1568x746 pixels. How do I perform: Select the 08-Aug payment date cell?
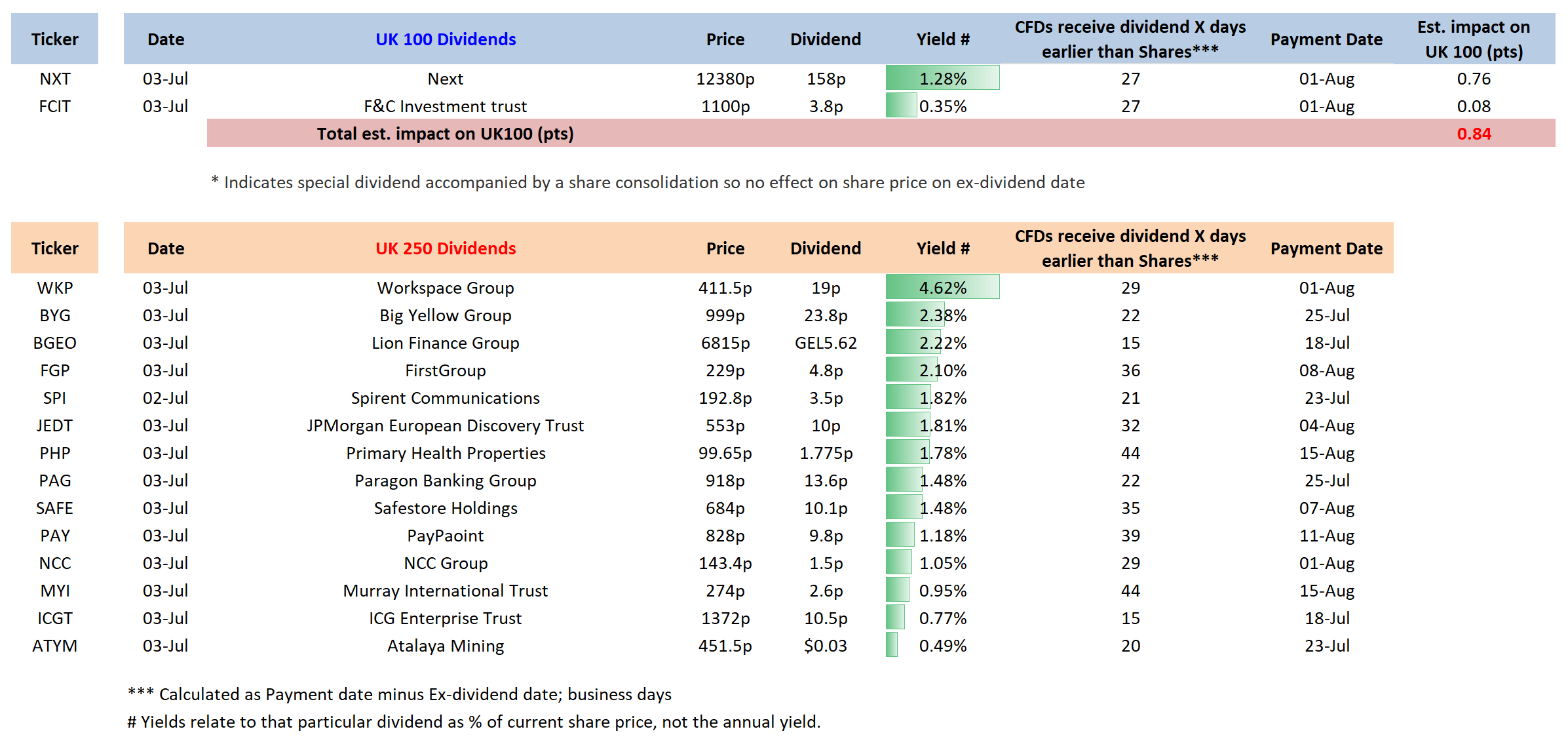pyautogui.click(x=1327, y=370)
